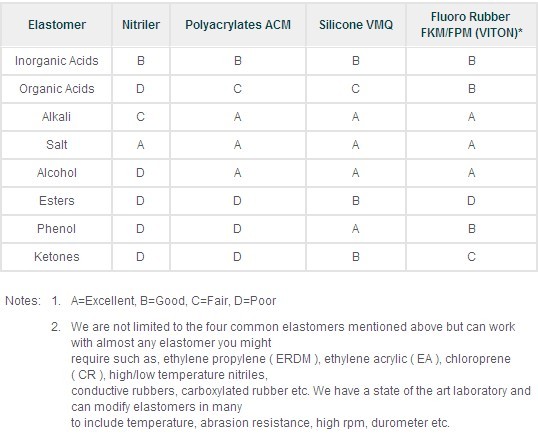The width and height of the screenshot is (538, 440).
Task: Click the A=Excellent rating legend note
Action: point(173,301)
